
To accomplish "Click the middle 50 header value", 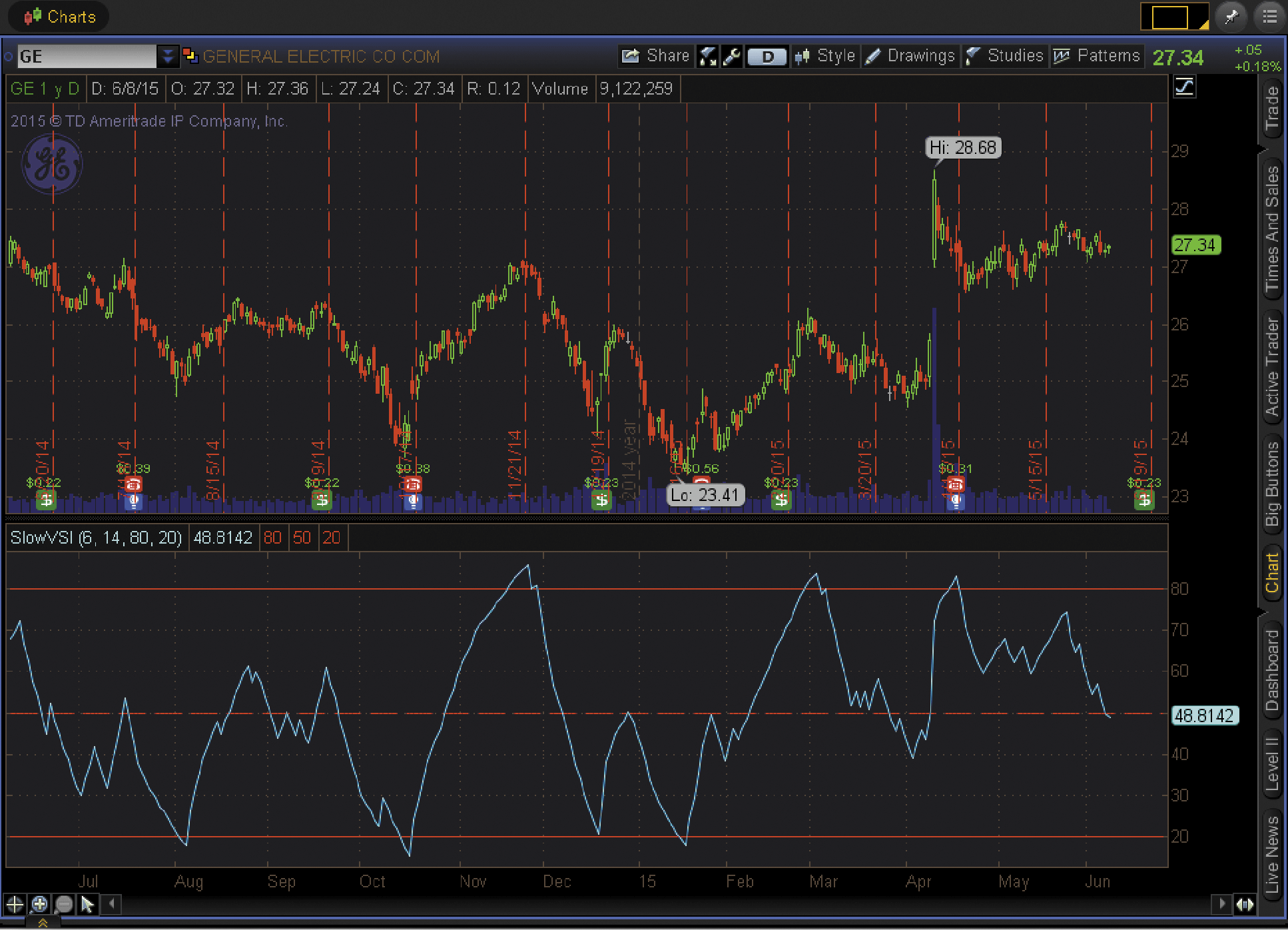I will (302, 538).
